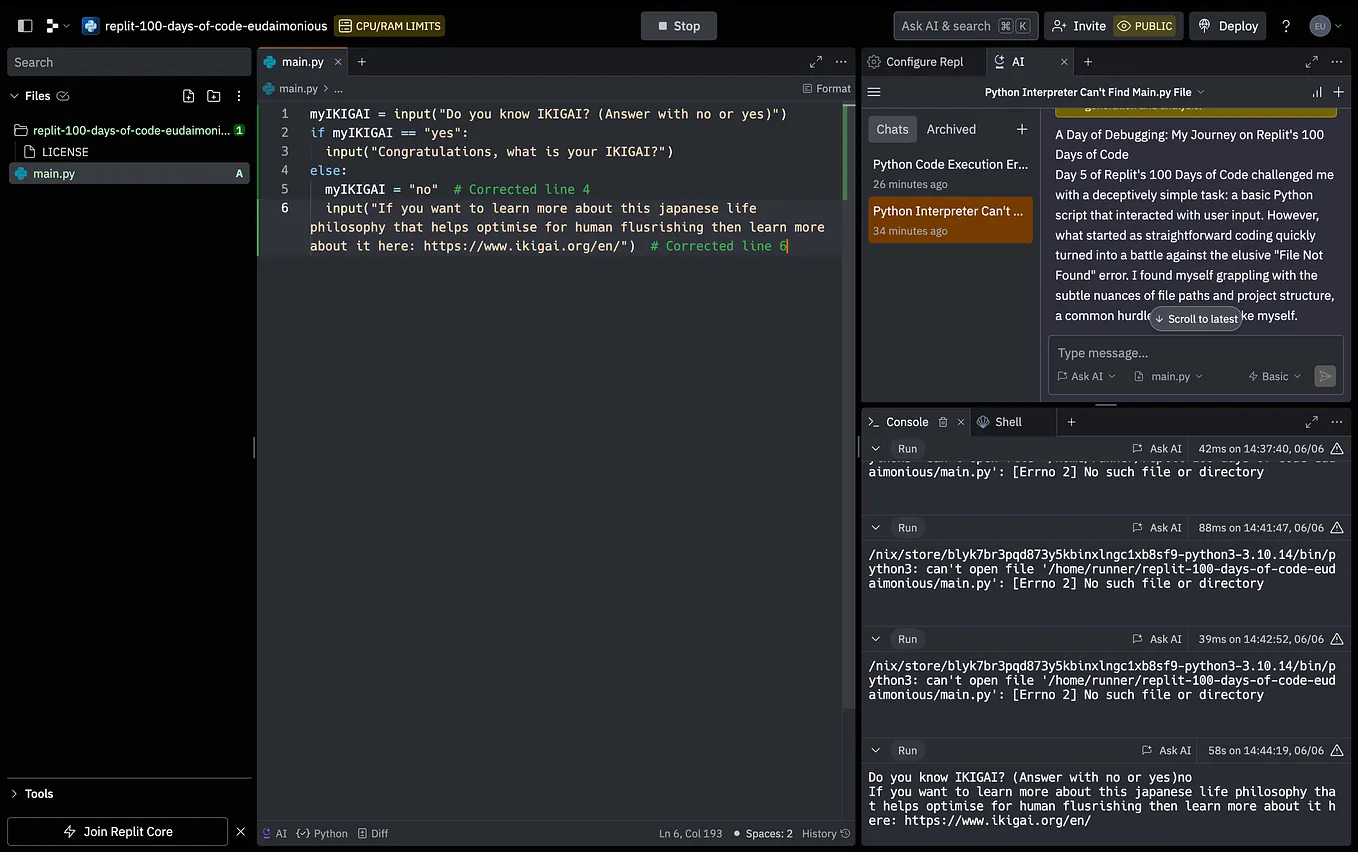Click the new file icon in Files
1358x852 pixels.
pyautogui.click(x=189, y=96)
